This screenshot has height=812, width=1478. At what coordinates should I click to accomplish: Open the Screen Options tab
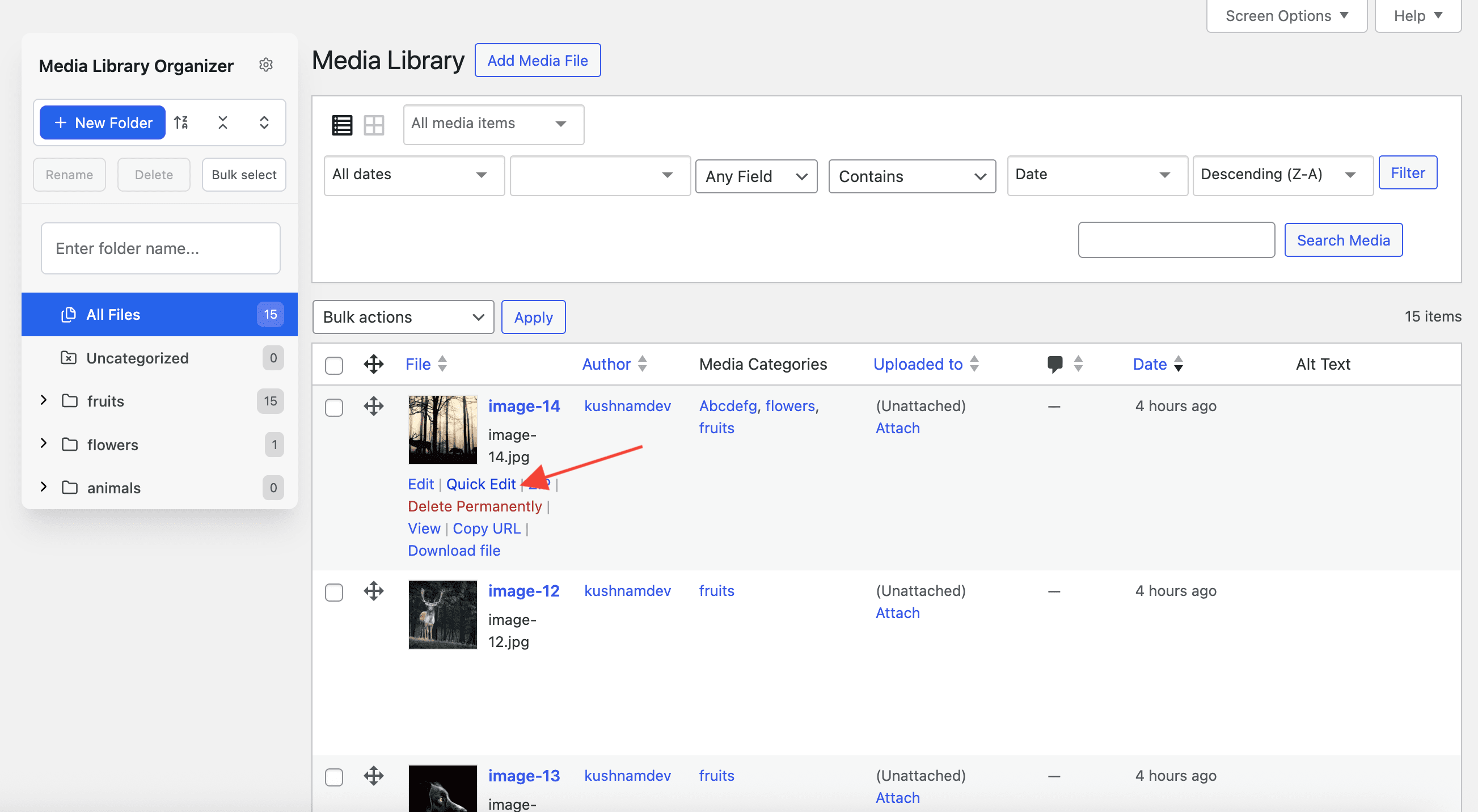click(x=1286, y=16)
